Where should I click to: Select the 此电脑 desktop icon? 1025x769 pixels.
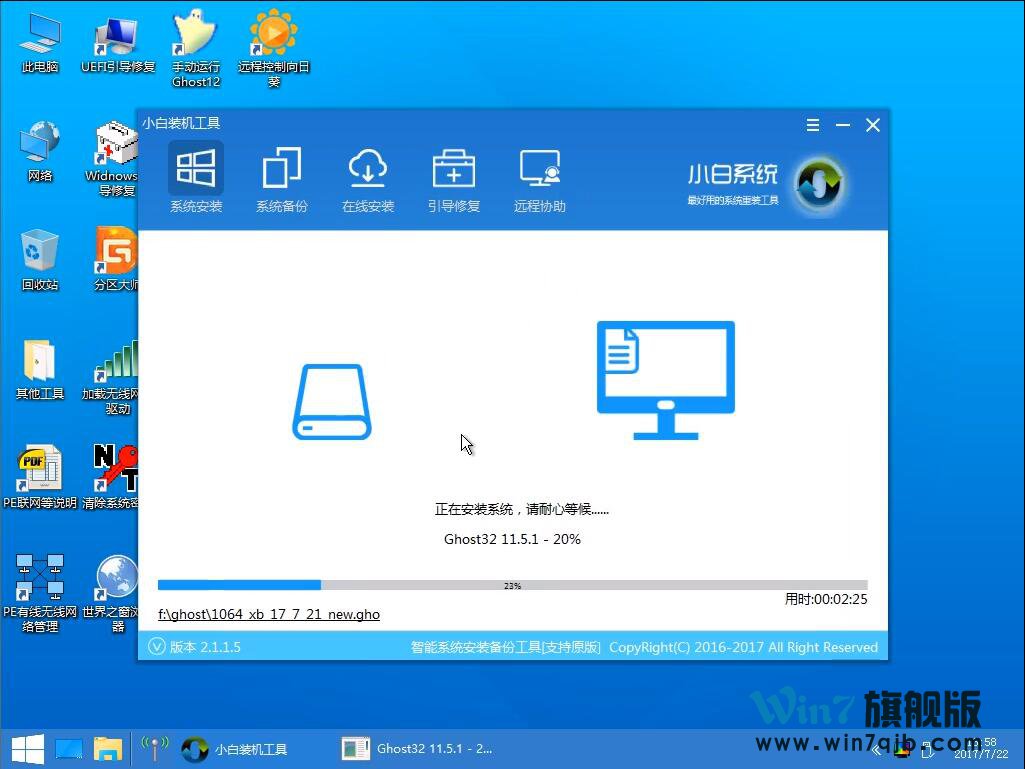pos(40,44)
